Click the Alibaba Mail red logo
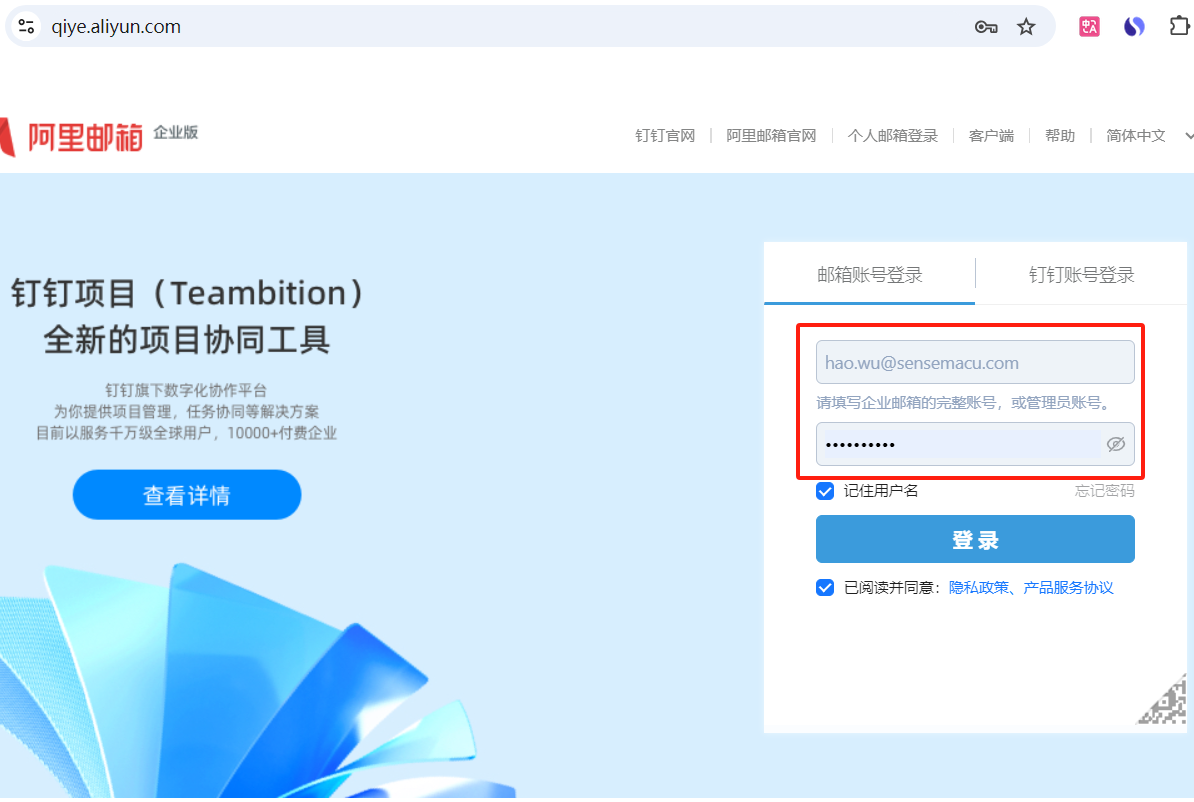 pyautogui.click(x=72, y=137)
